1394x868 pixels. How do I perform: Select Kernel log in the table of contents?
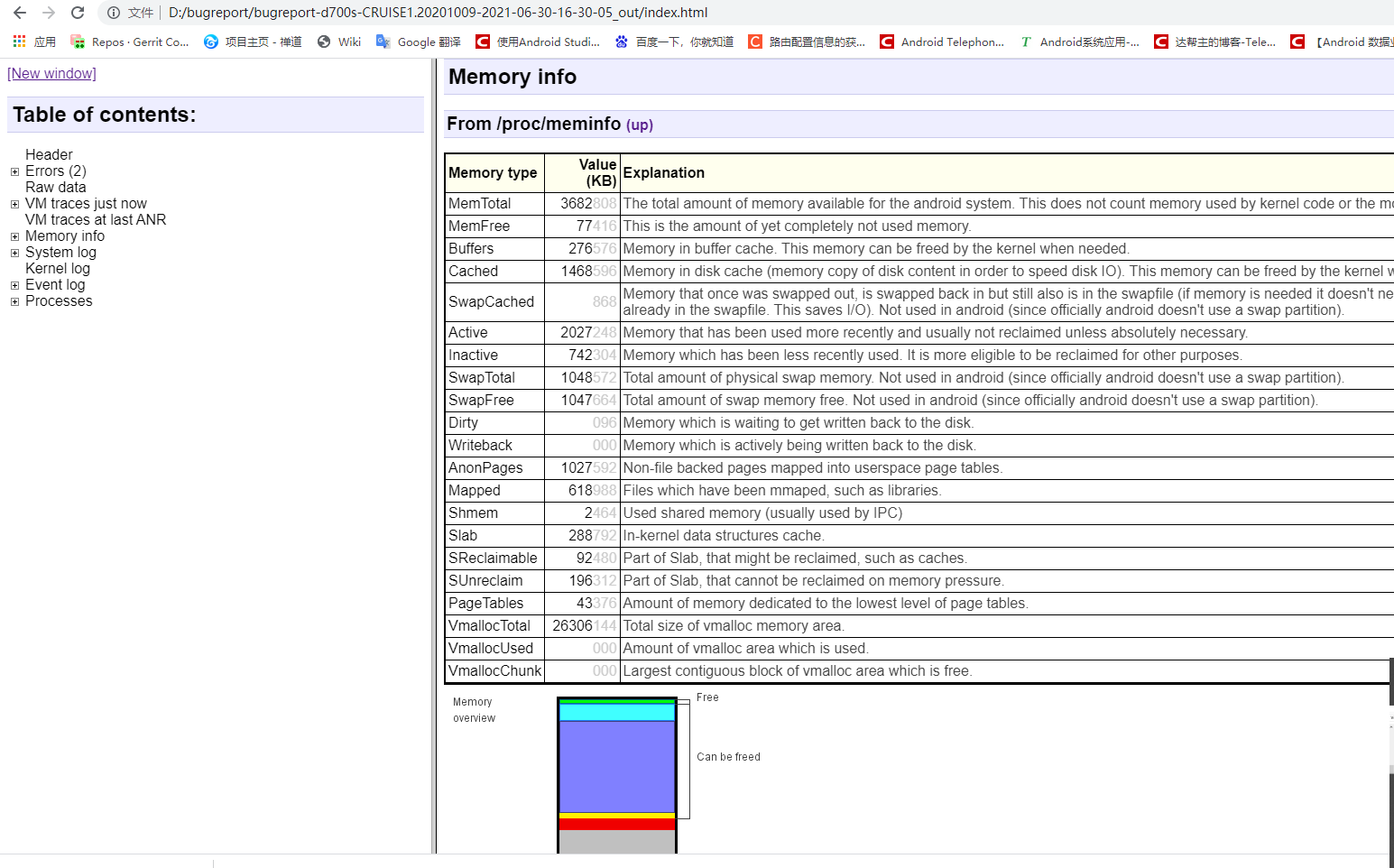(x=57, y=268)
